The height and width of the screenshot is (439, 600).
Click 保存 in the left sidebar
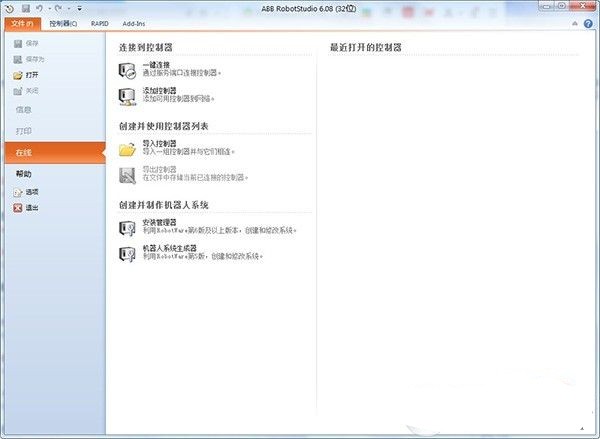coord(26,44)
